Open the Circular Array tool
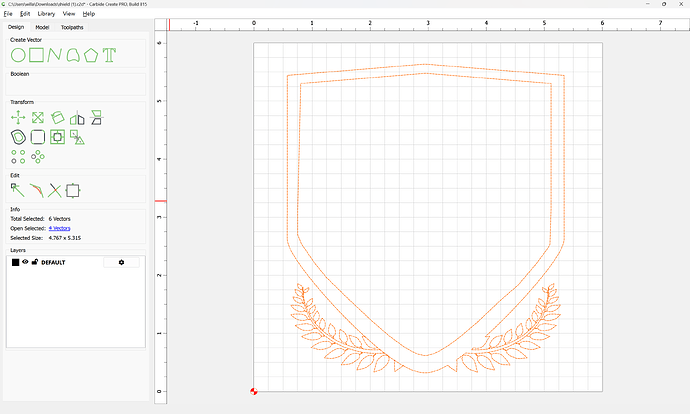Image resolution: width=690 pixels, height=414 pixels. click(38, 157)
